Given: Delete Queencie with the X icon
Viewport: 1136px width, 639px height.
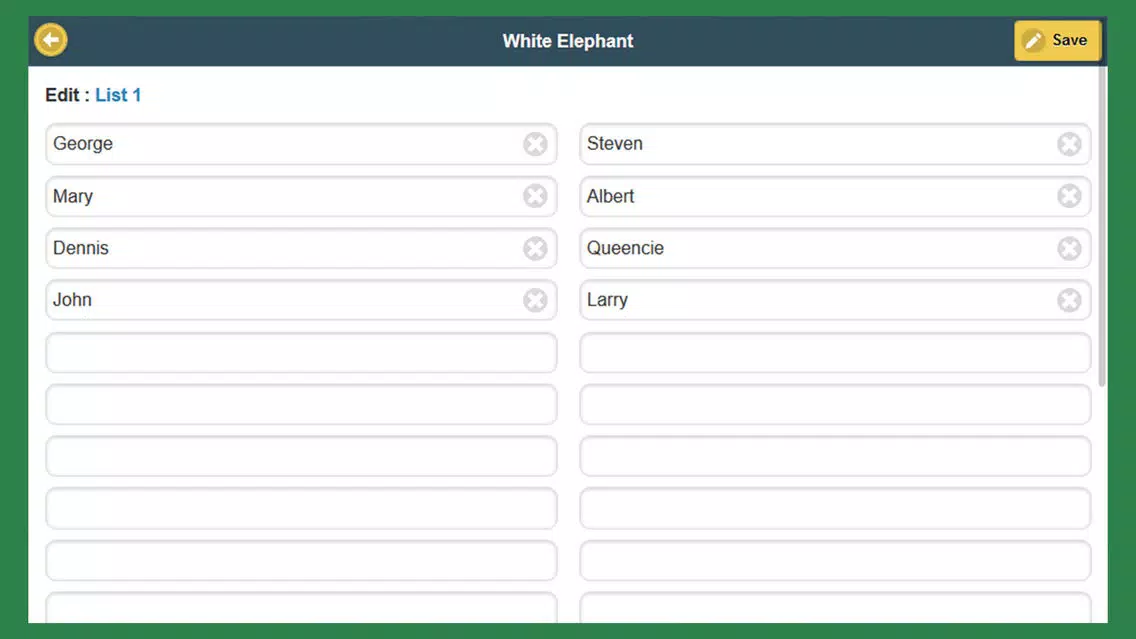Looking at the screenshot, I should (1069, 248).
